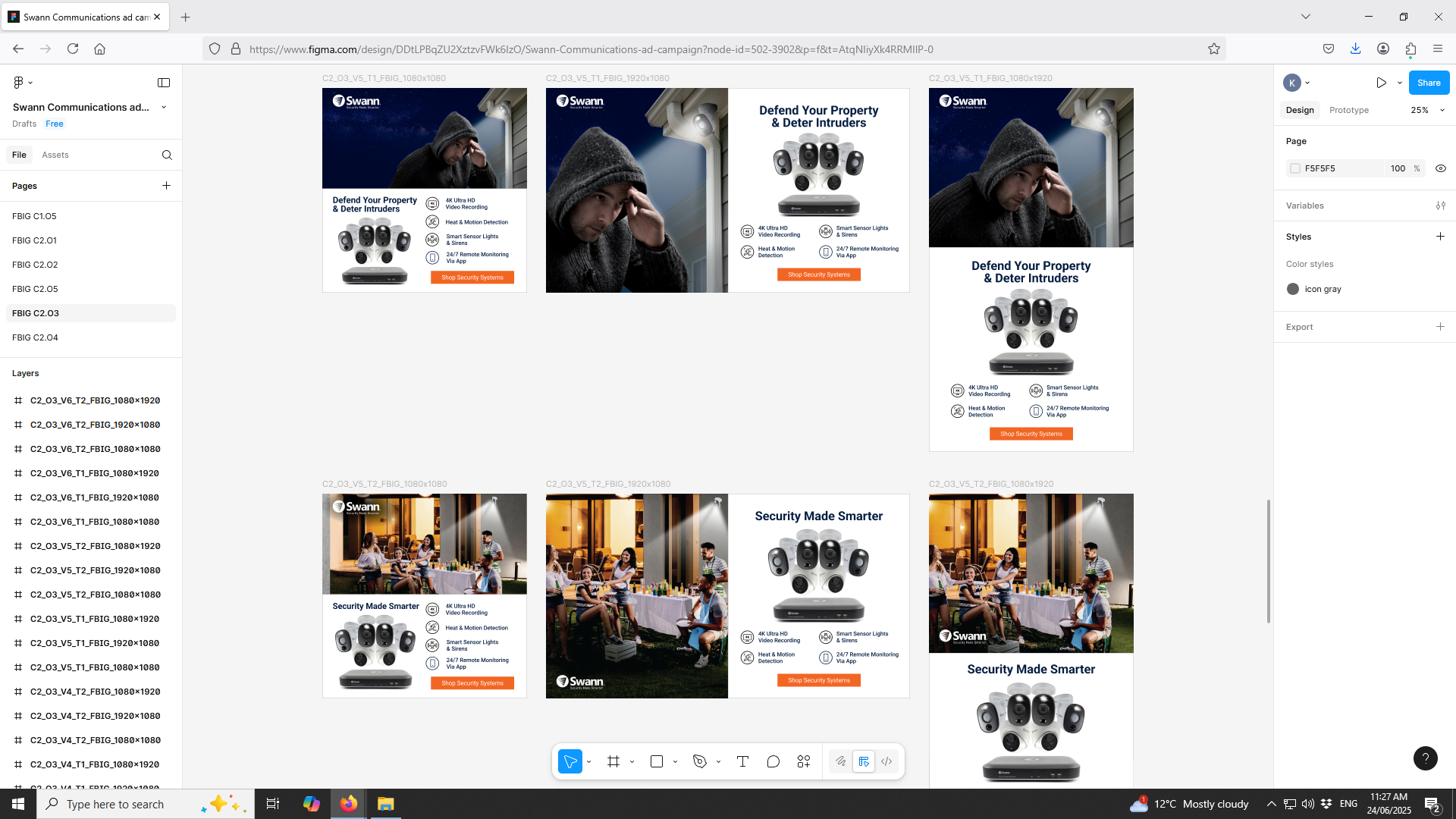Switch to the Prototype tab

coord(1348,110)
